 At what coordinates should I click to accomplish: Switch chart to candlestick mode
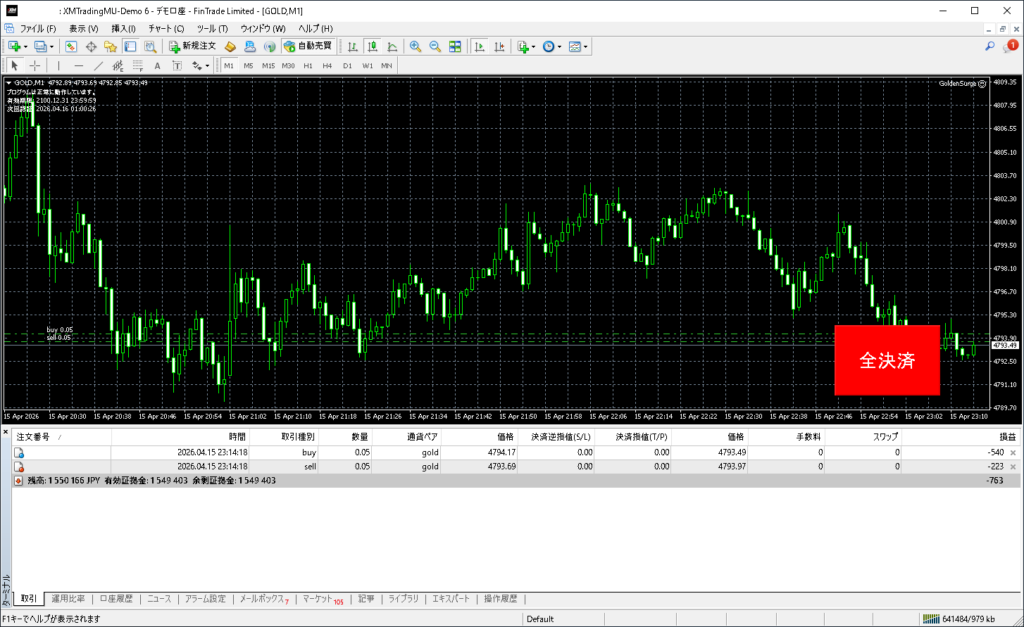372,46
